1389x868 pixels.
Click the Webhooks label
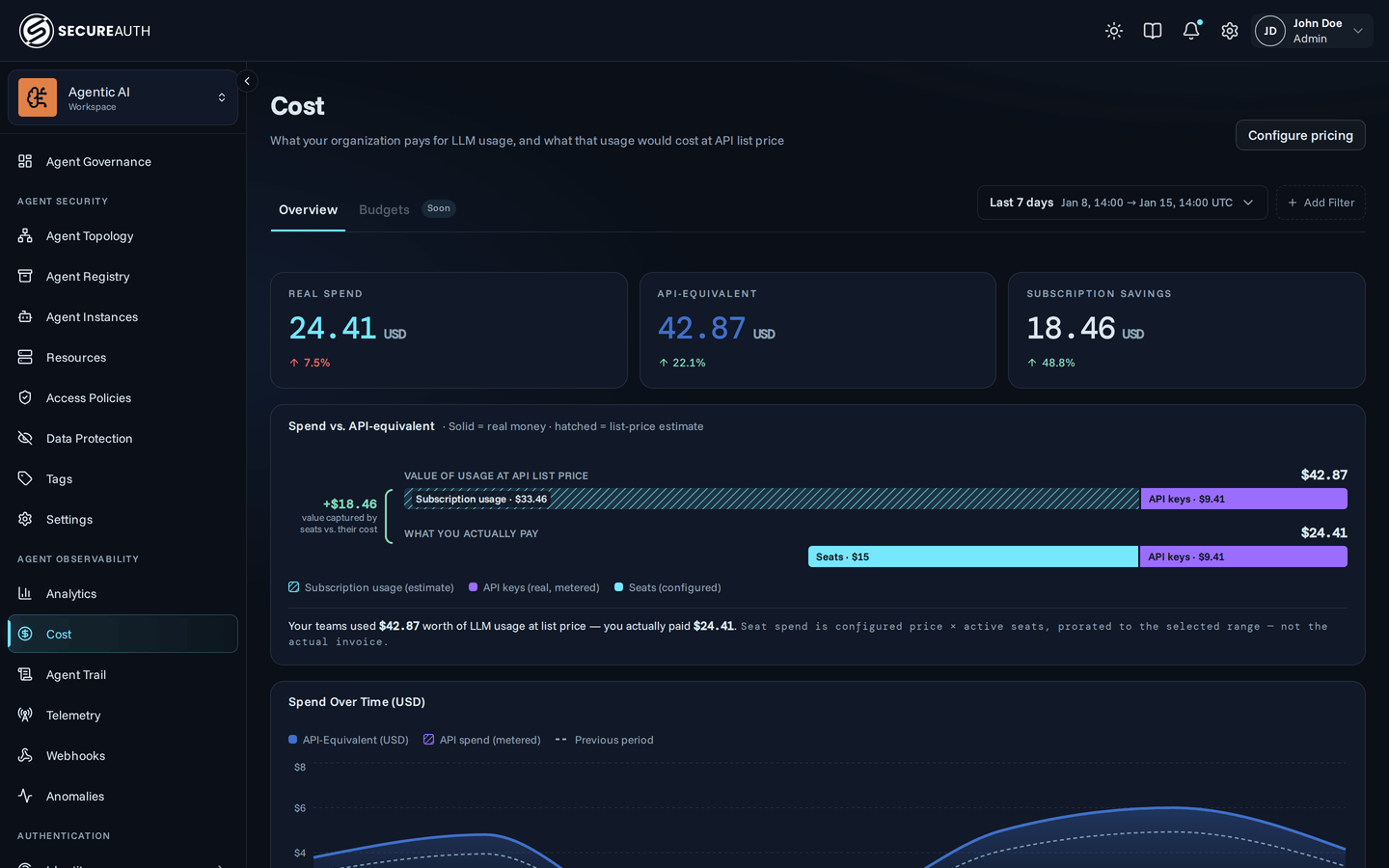point(76,755)
